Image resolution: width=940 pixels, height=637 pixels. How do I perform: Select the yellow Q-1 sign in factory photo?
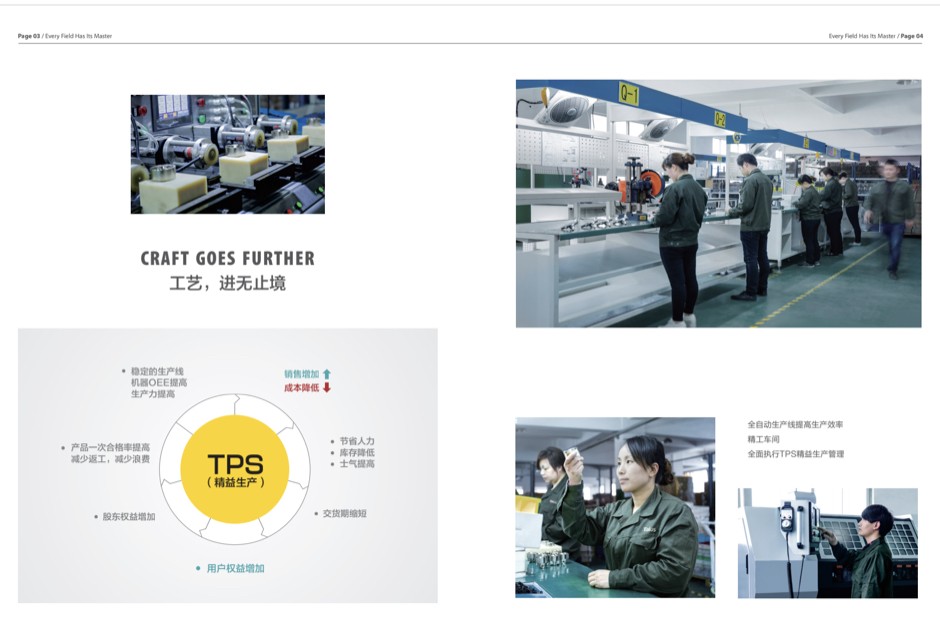pyautogui.click(x=629, y=94)
